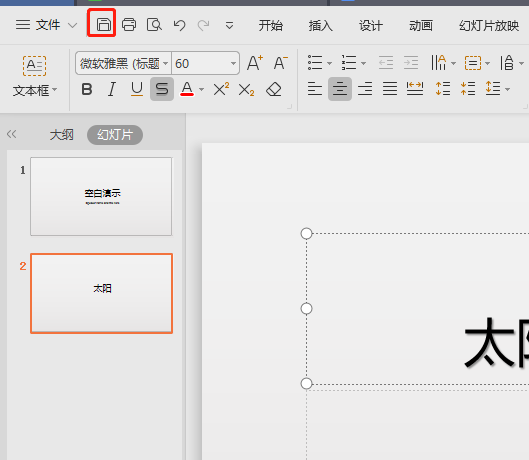Click the title text 太阳 on slide
The width and height of the screenshot is (529, 460).
click(x=497, y=344)
